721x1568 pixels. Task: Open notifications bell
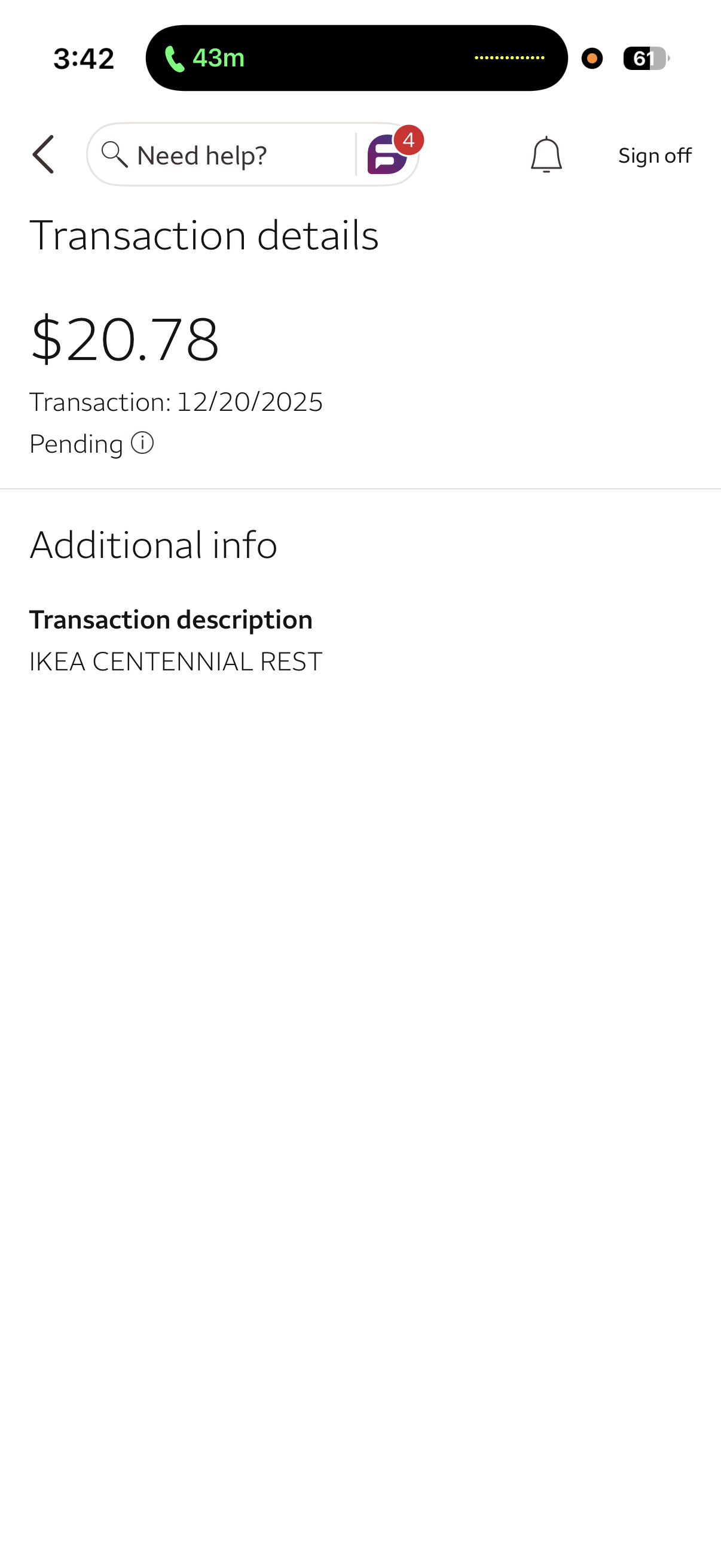coord(546,155)
